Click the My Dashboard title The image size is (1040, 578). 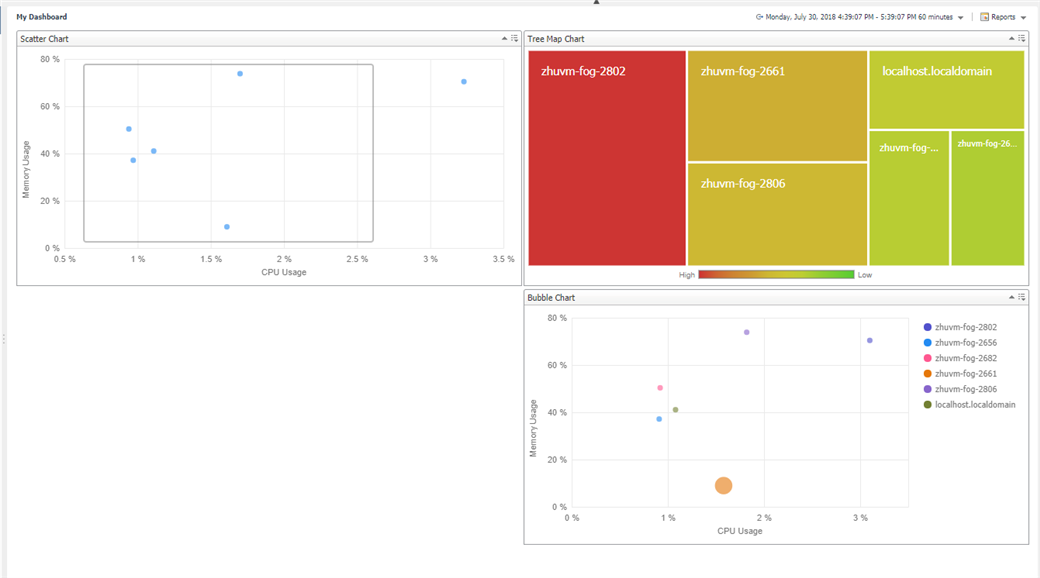[x=42, y=17]
